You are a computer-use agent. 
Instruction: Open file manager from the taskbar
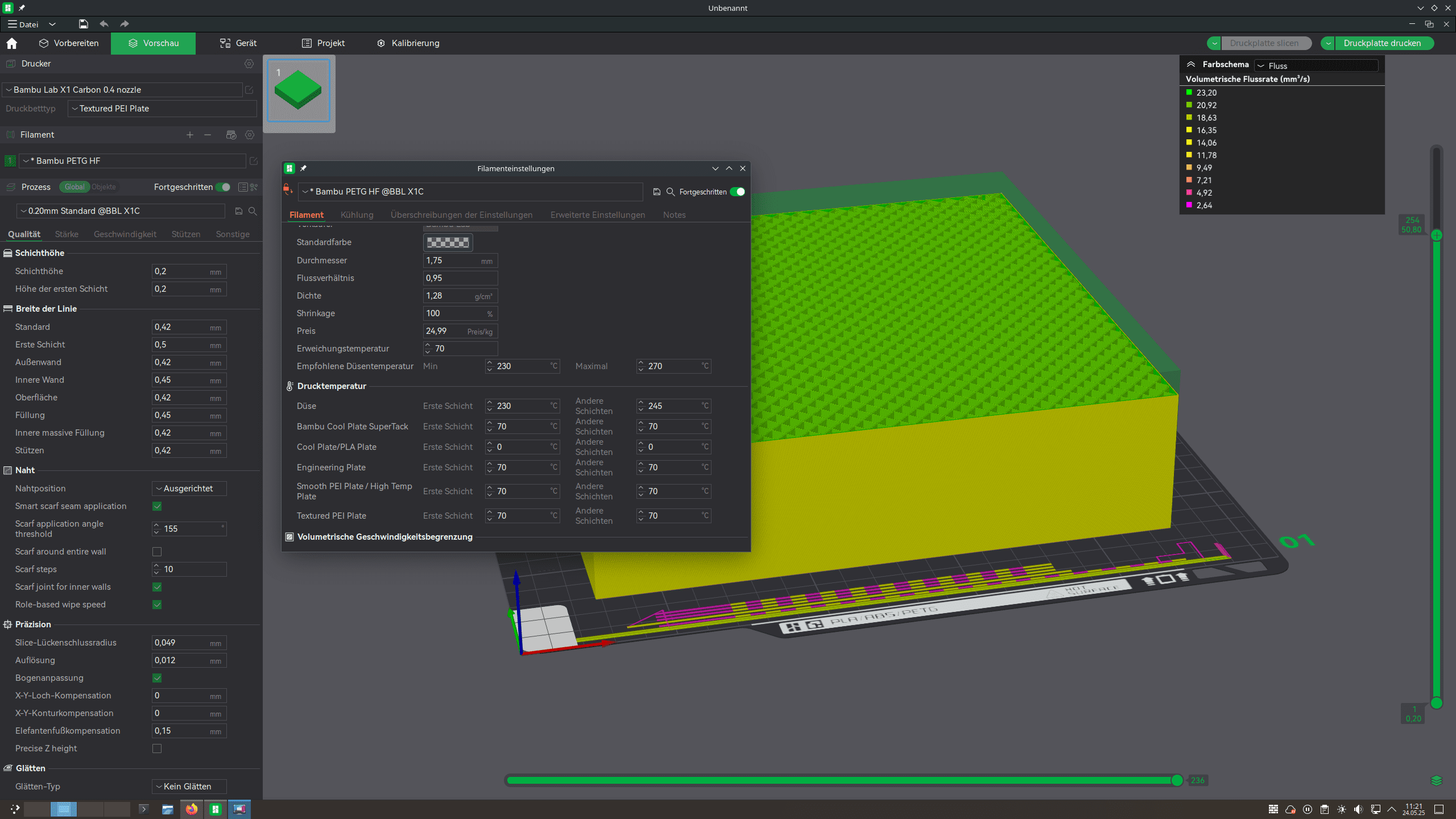point(167,809)
